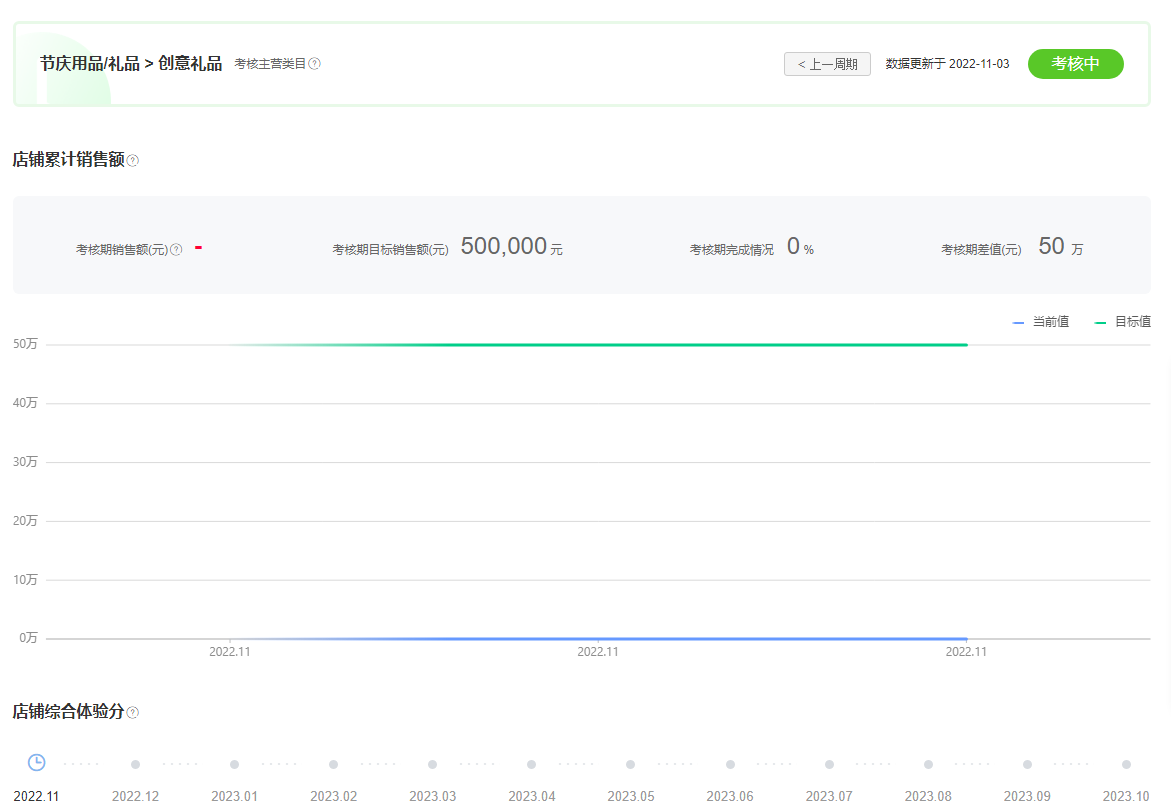Click the 考核期目标销售额(元) label

[x=391, y=250]
